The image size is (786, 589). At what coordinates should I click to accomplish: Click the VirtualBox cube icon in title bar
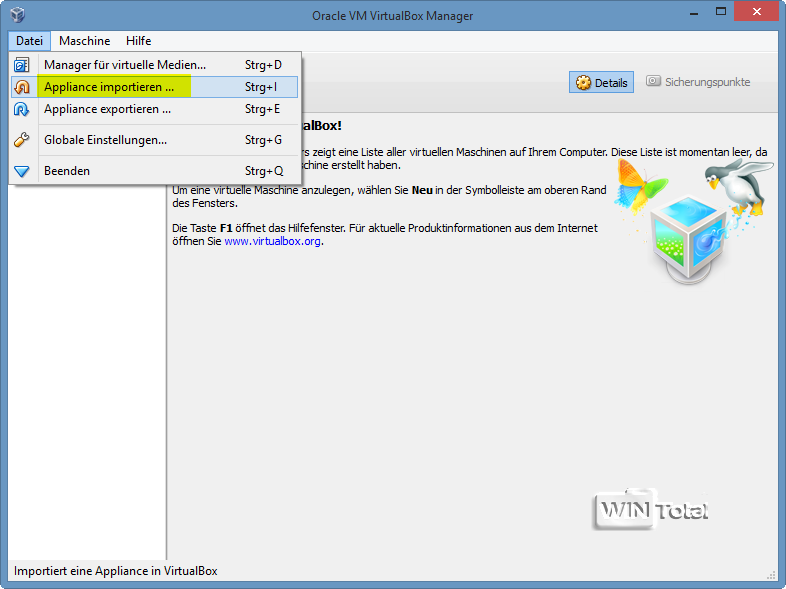pyautogui.click(x=18, y=15)
